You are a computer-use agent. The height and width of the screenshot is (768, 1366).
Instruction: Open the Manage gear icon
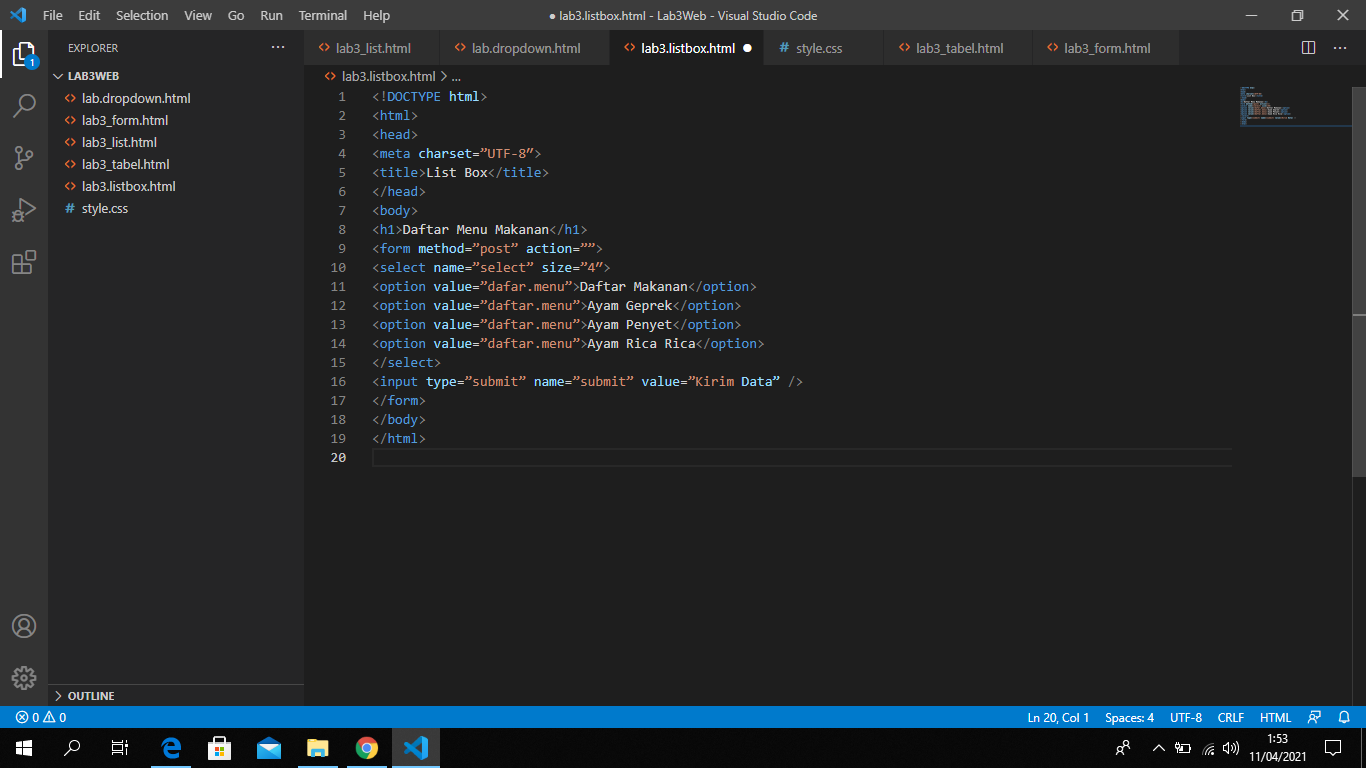pyautogui.click(x=24, y=677)
